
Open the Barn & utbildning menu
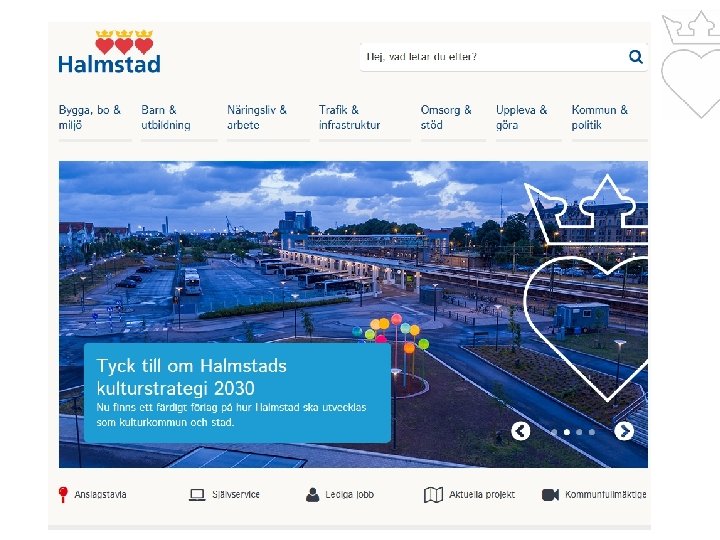click(166, 118)
